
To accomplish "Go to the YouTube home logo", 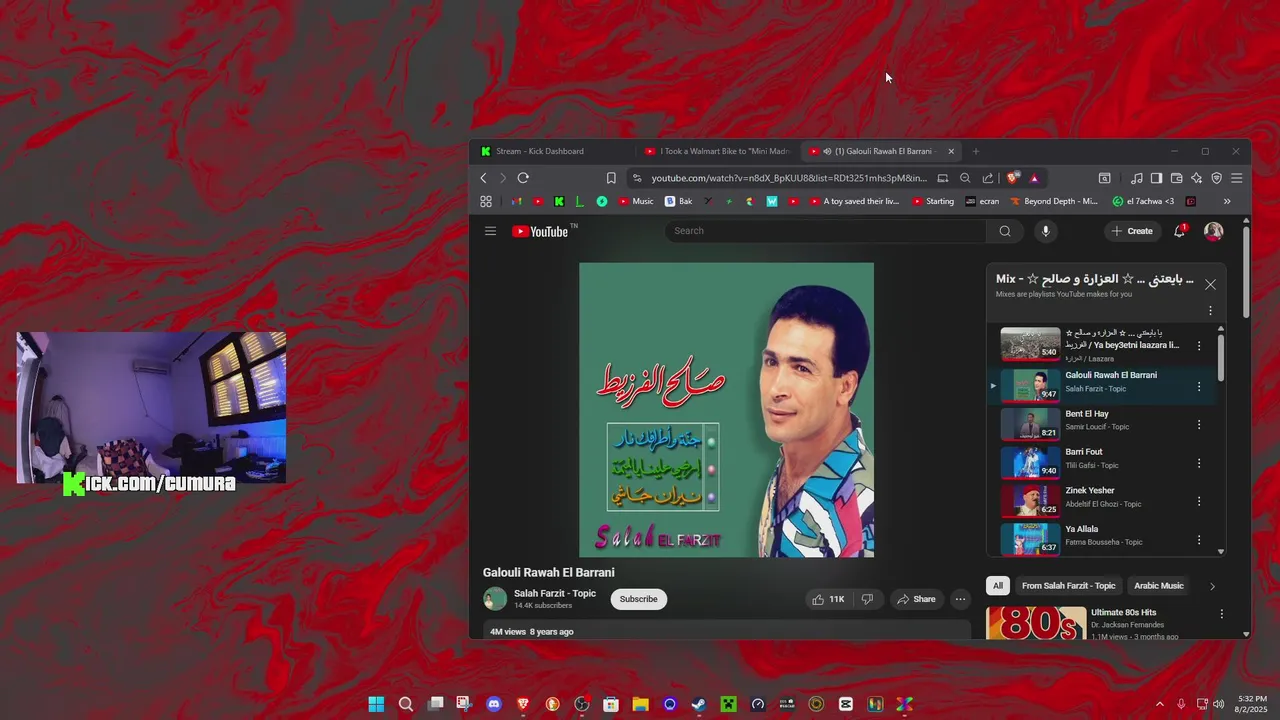I will 540,231.
